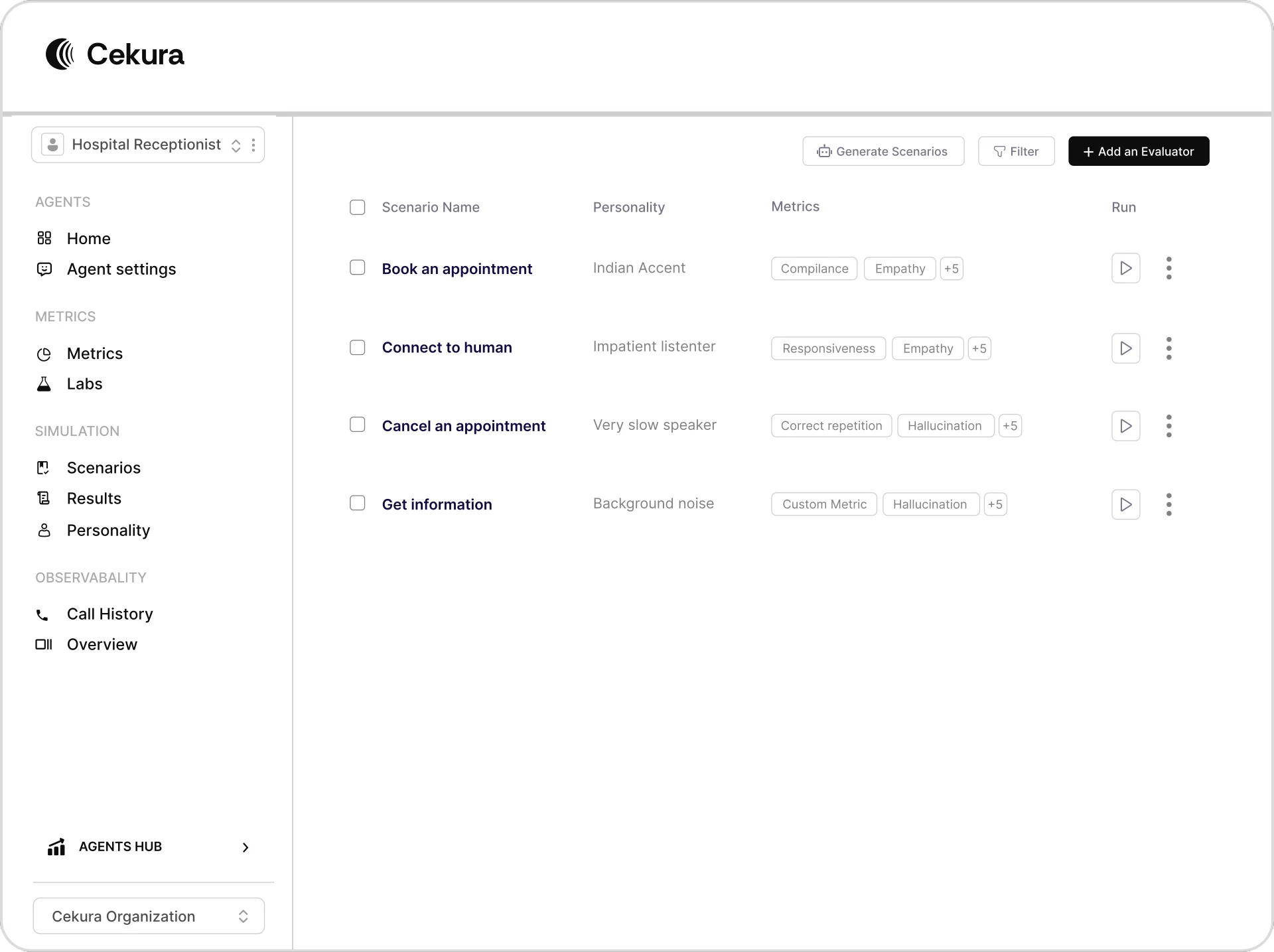Check the Book an appointment checkbox
The height and width of the screenshot is (952, 1274).
click(x=358, y=267)
